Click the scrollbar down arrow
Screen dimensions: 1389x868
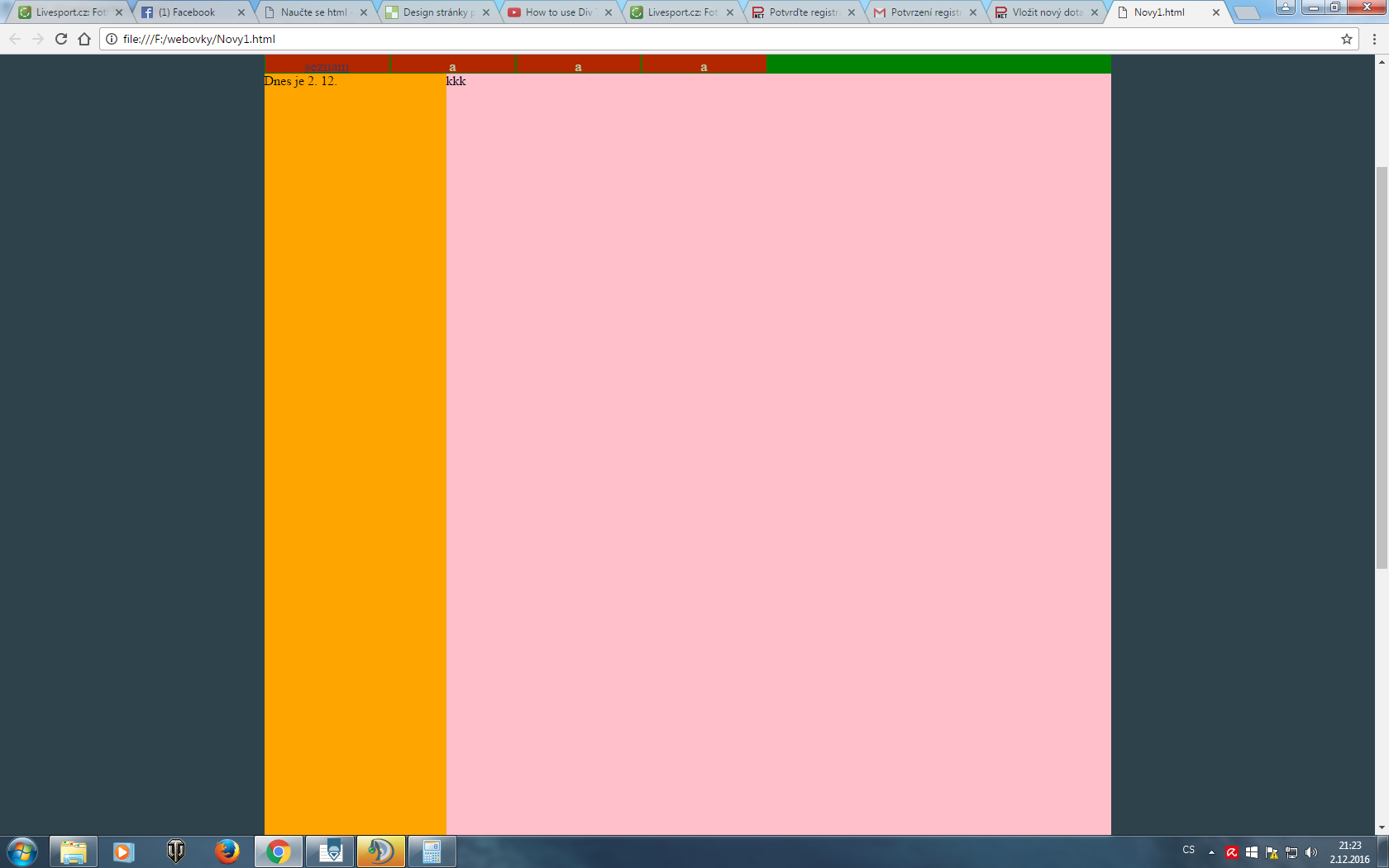[x=1382, y=828]
